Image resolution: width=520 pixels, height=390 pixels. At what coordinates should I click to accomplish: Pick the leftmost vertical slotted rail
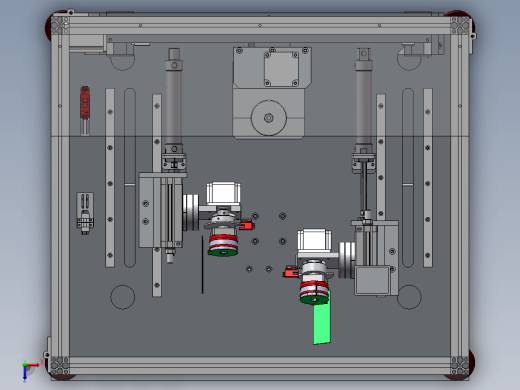click(110, 178)
